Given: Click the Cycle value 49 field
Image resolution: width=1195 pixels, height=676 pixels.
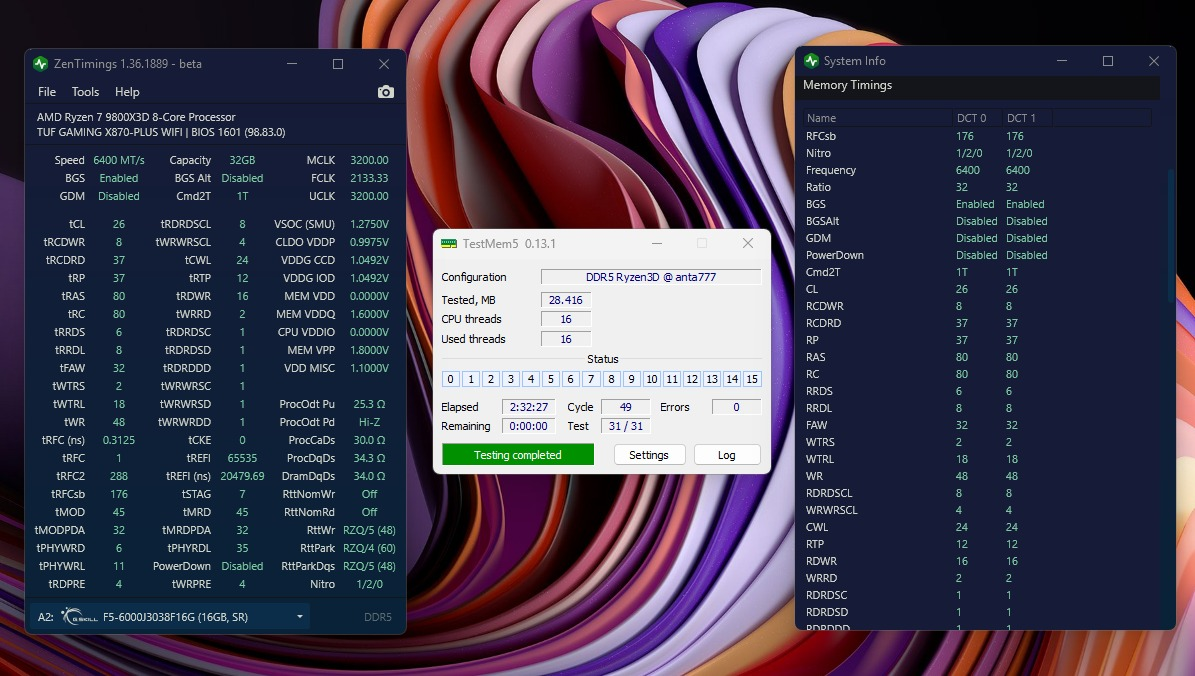Looking at the screenshot, I should [626, 407].
